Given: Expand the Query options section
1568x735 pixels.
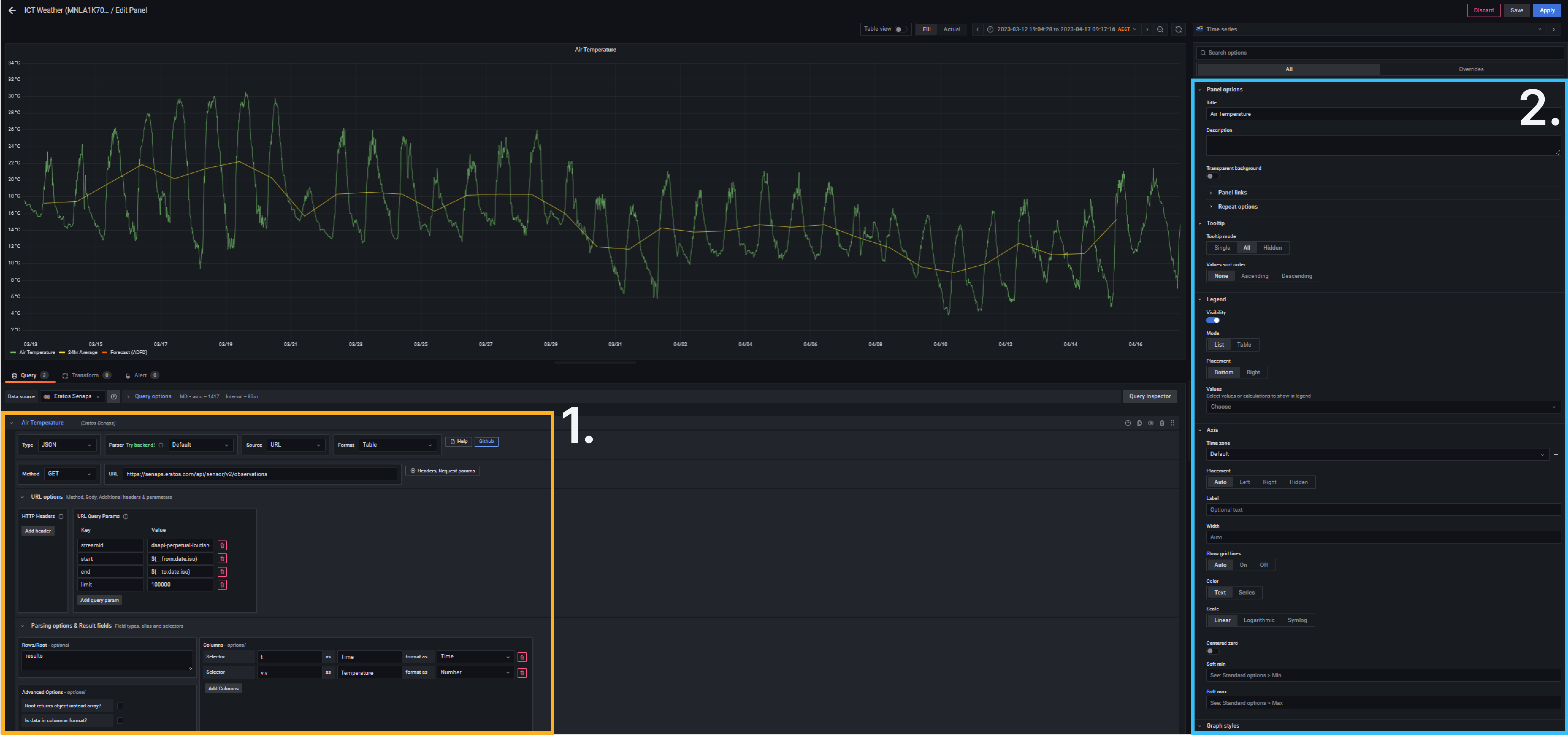Looking at the screenshot, I should tap(153, 396).
